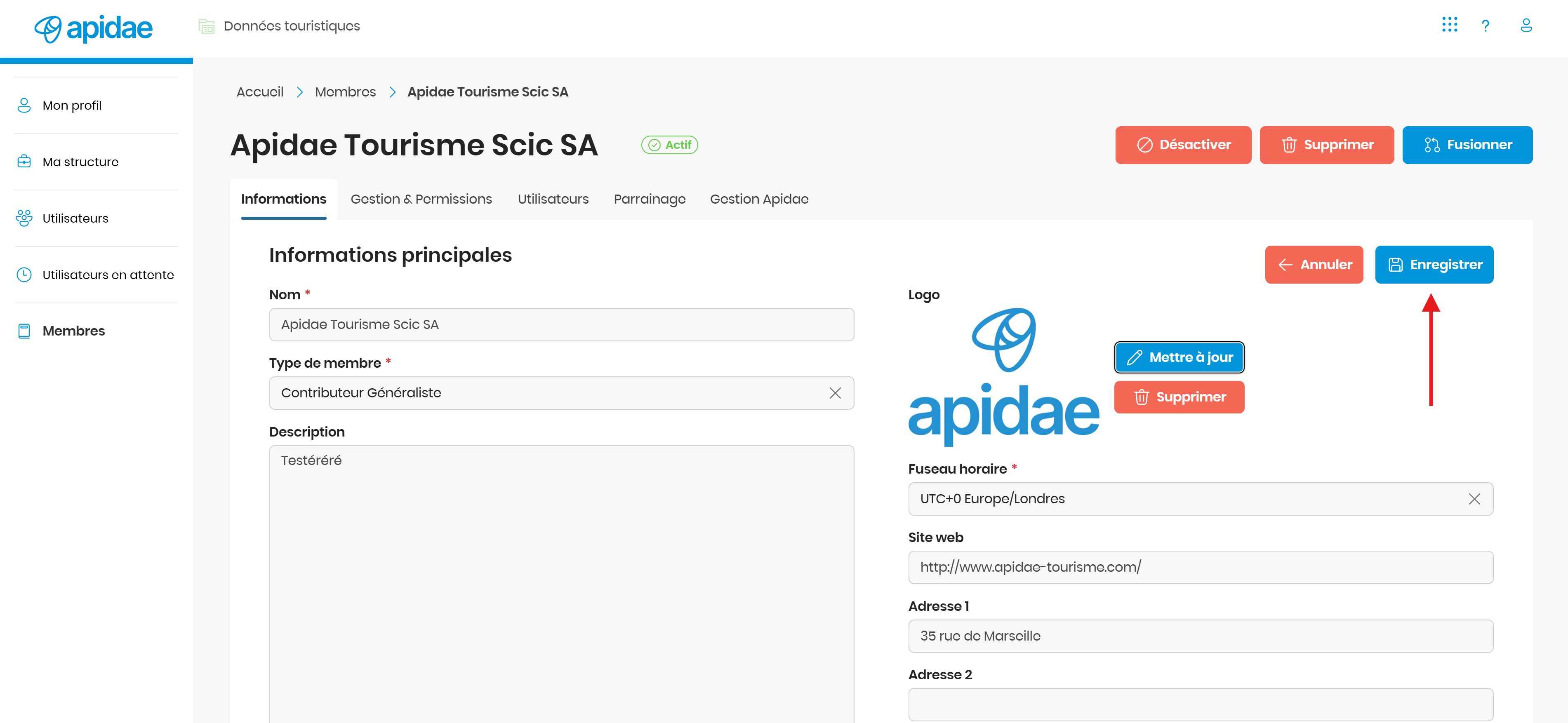Click the Informations principales heading

coord(390,255)
